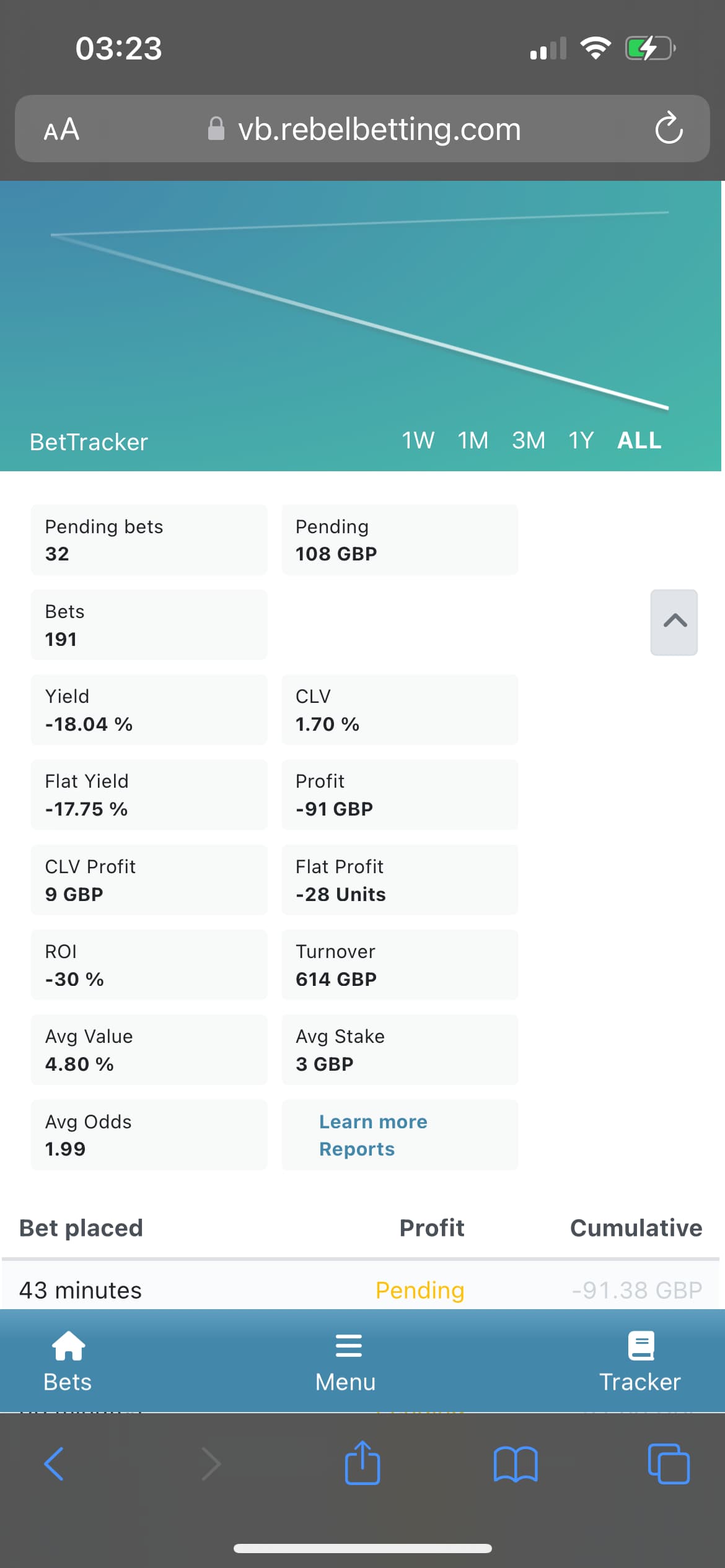Screen dimensions: 725x1568
Task: Switch chart to 1Y range
Action: pyautogui.click(x=581, y=441)
